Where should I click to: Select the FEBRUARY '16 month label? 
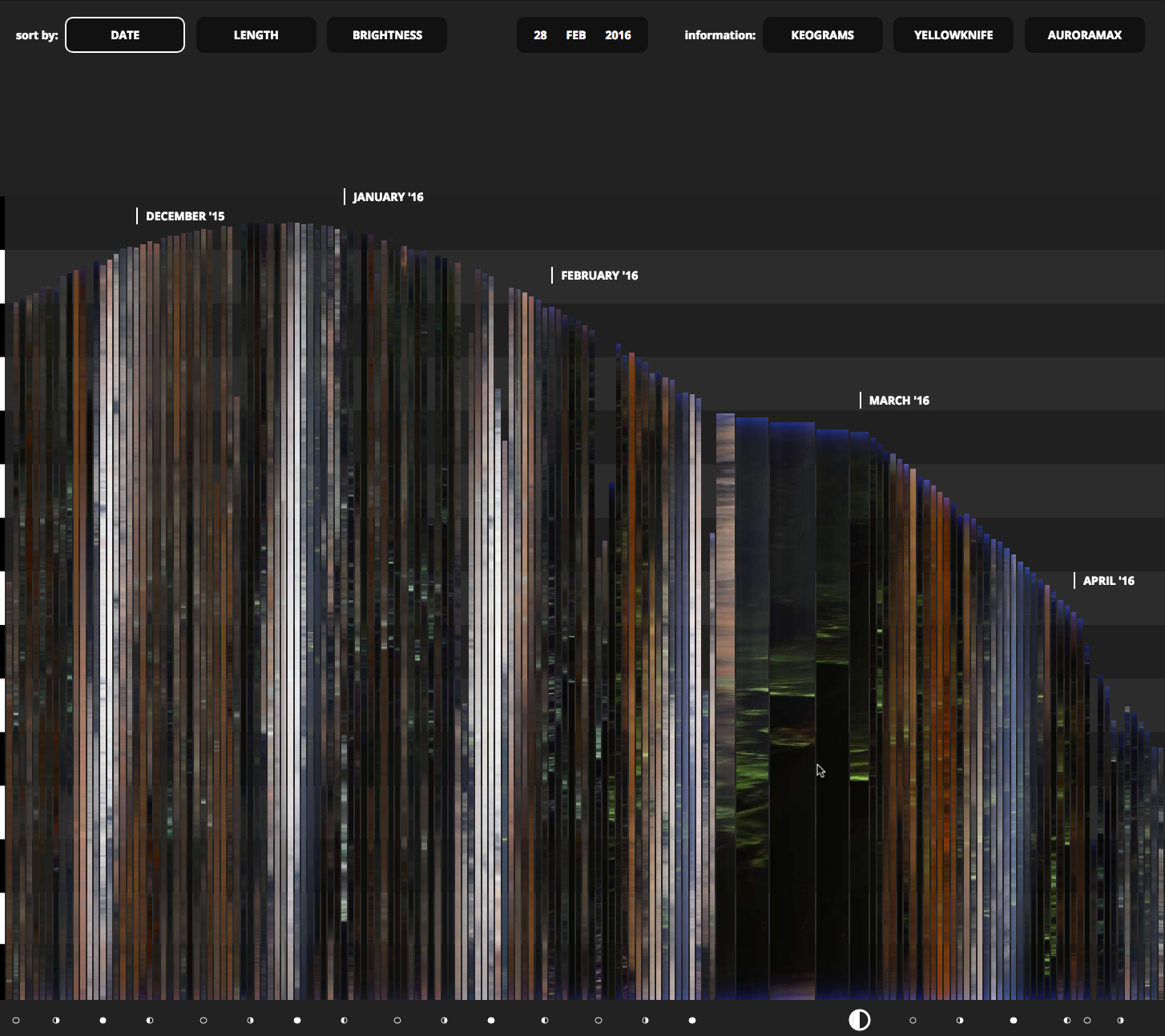(x=599, y=276)
